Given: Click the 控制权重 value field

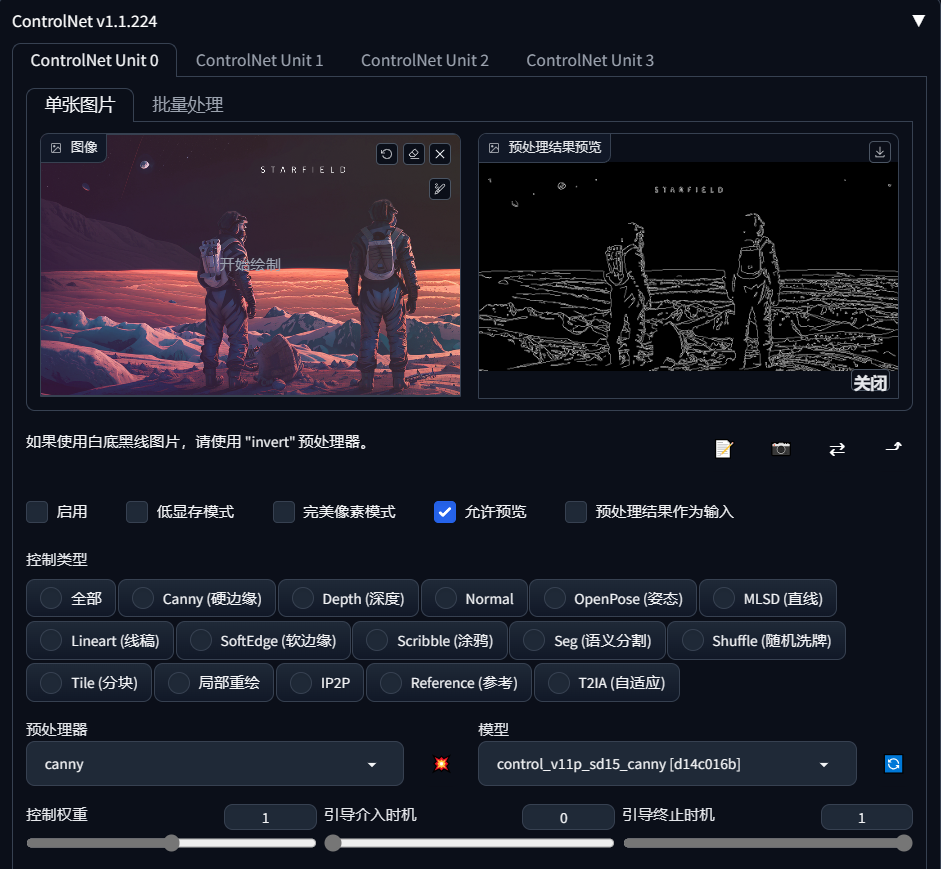Looking at the screenshot, I should (x=270, y=817).
